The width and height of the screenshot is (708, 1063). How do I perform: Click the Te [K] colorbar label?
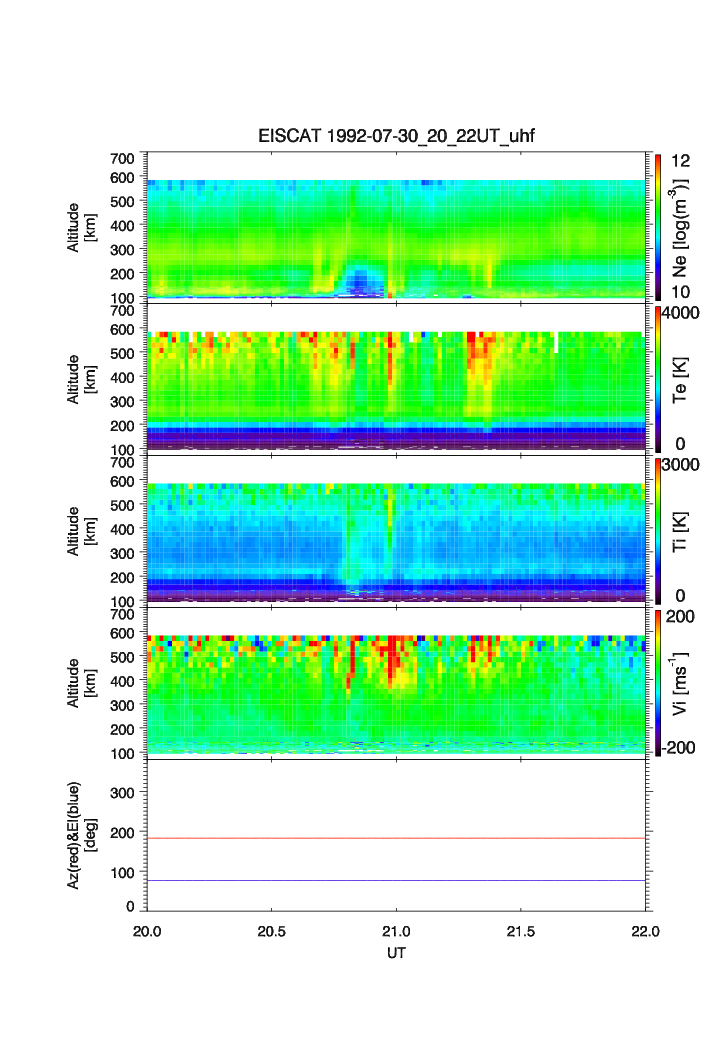coord(680,380)
